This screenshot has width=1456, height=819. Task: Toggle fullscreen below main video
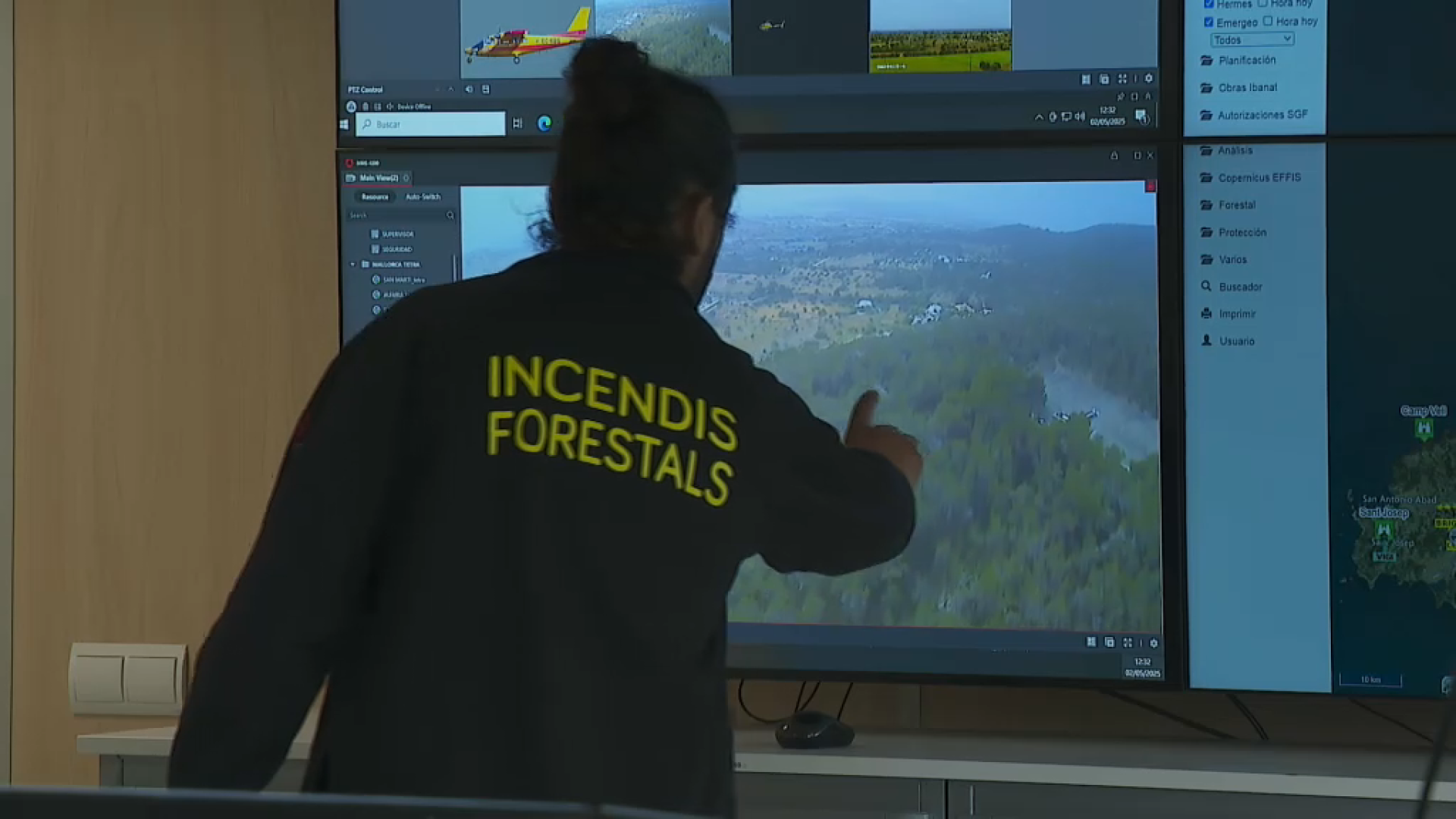pyautogui.click(x=1128, y=642)
